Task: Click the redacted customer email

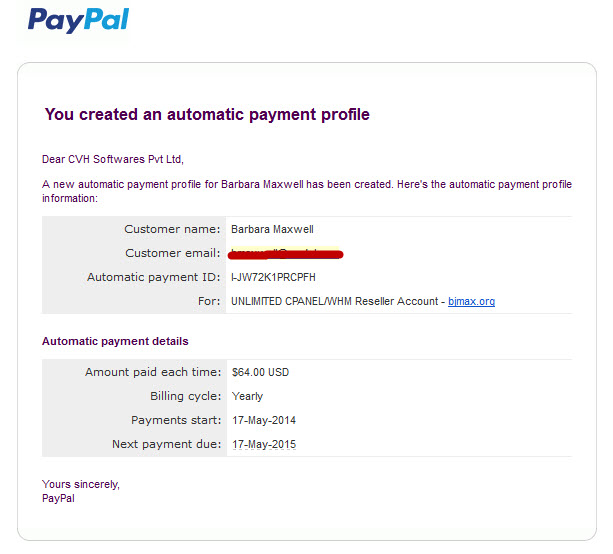Action: coord(285,254)
